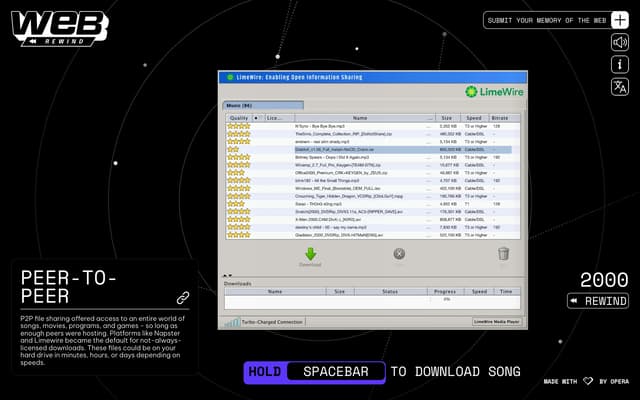640x400 pixels.
Task: Select blink182 All the Small Things mp3
Action: (373, 180)
